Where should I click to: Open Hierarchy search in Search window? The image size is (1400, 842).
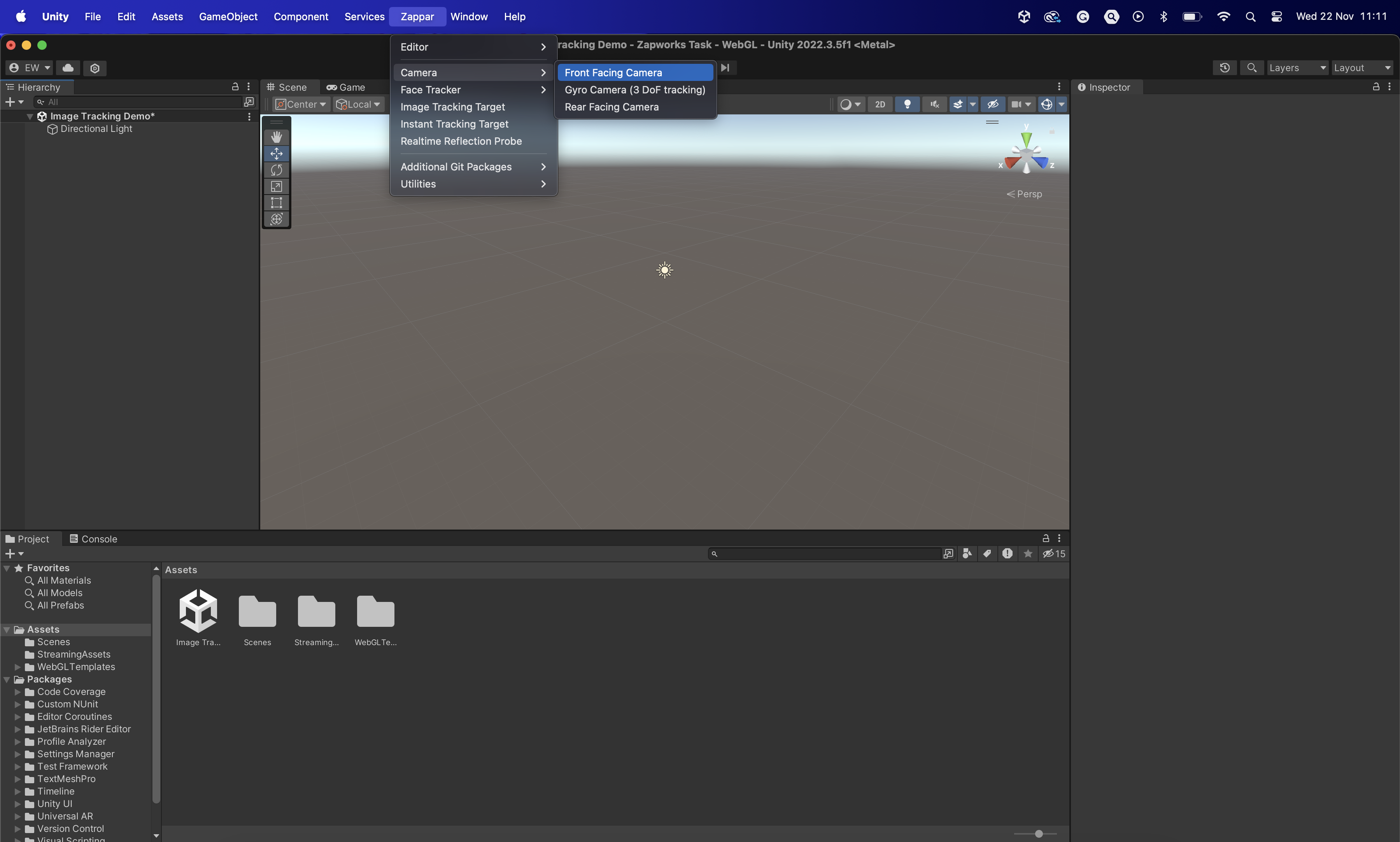[249, 102]
